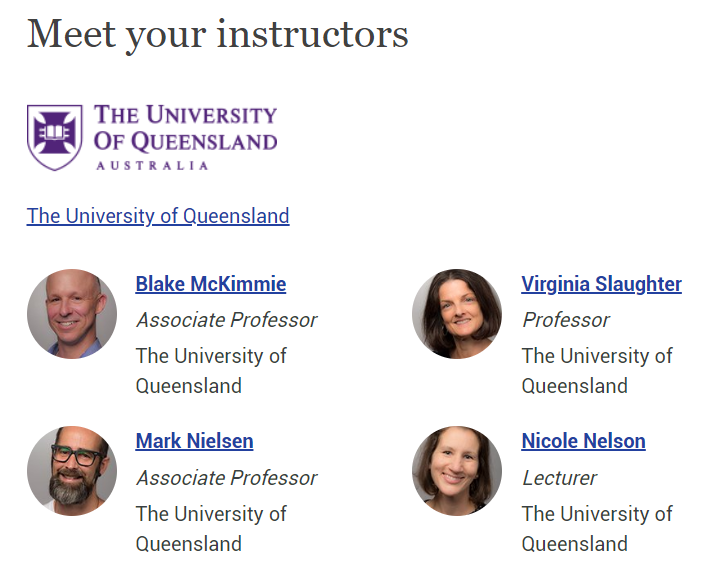Viewport: 725px width, 566px height.
Task: Click the university affiliation under Mark Nielsen
Action: [211, 529]
